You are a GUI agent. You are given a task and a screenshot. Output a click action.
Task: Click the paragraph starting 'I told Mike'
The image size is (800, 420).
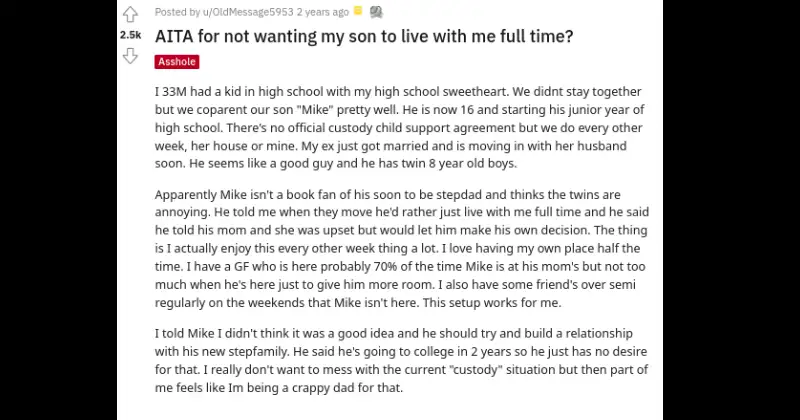[400, 360]
